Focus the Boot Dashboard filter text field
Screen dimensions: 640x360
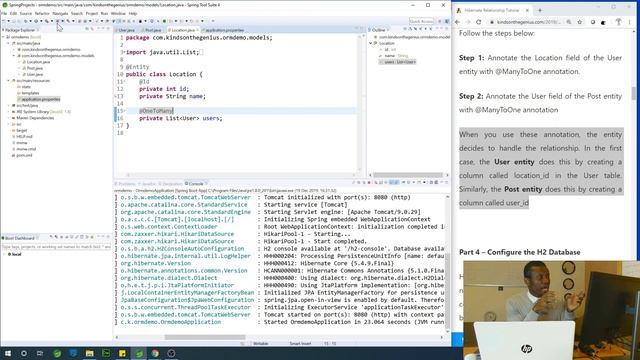56,247
